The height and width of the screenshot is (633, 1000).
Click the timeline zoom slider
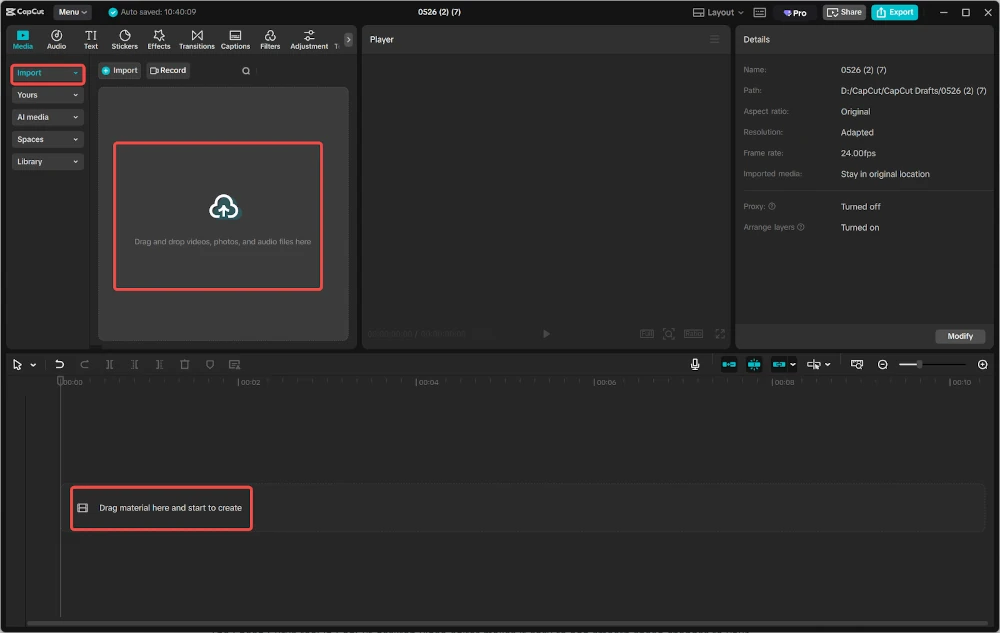[932, 365]
